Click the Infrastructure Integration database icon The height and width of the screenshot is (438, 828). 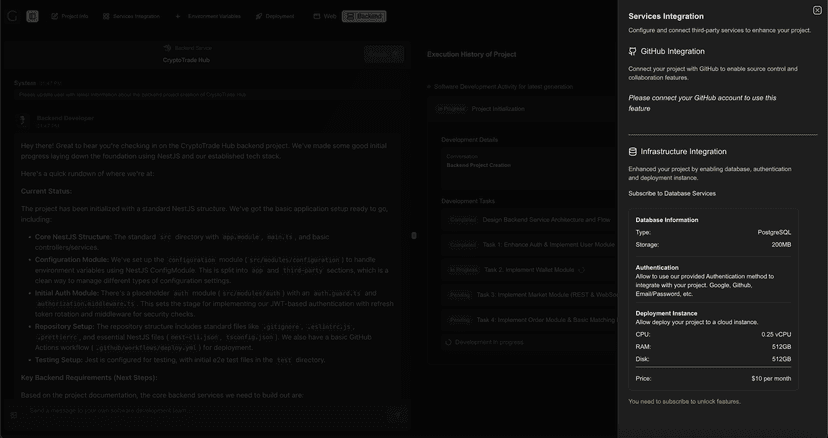click(x=633, y=152)
